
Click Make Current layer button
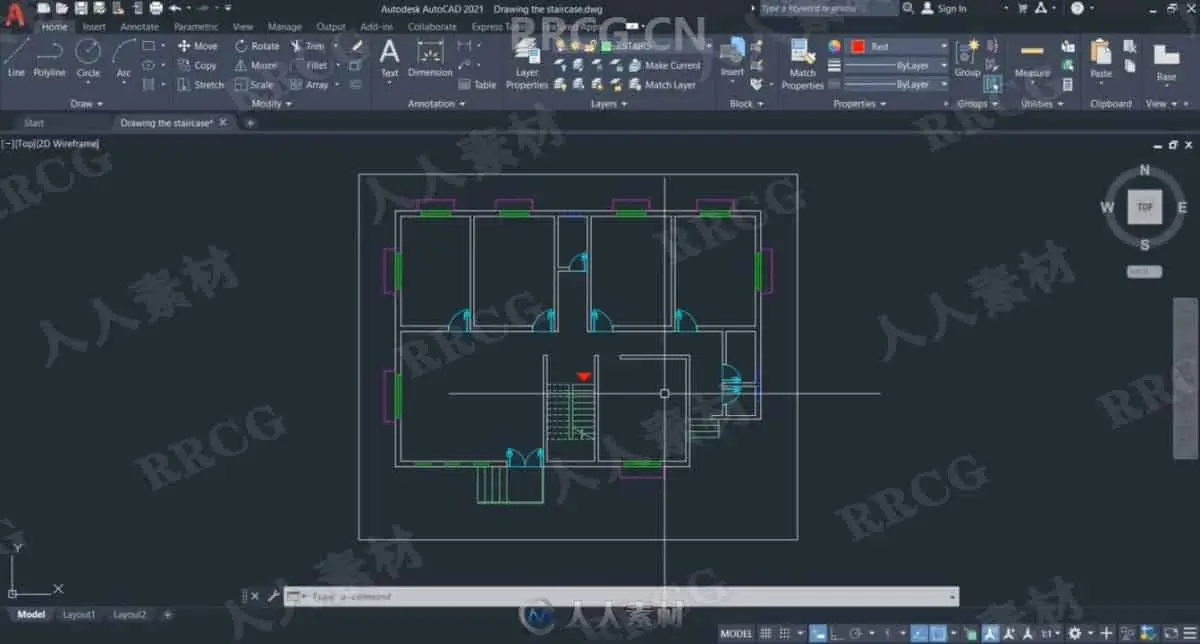[665, 65]
